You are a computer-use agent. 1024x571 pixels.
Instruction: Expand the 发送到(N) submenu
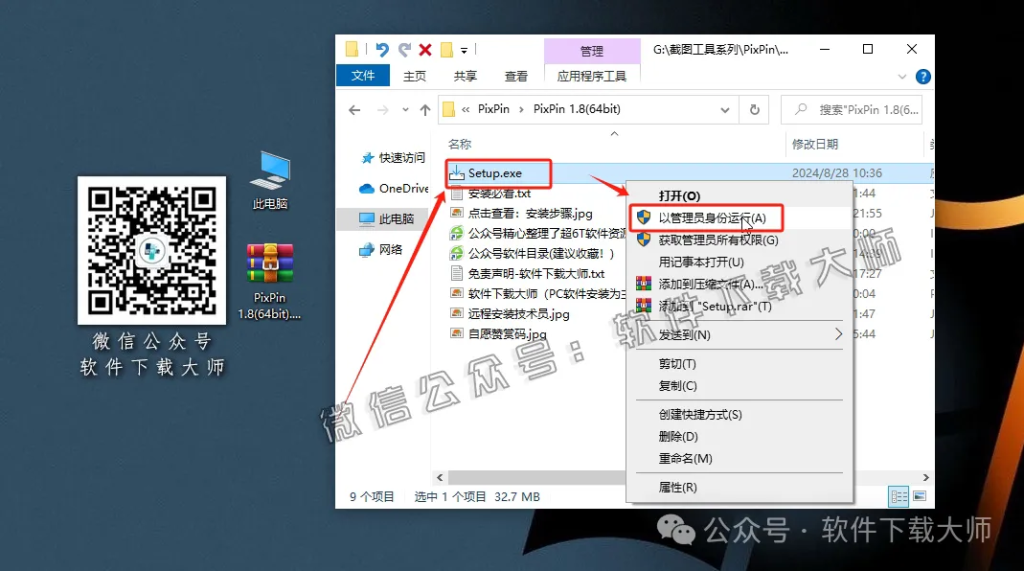point(739,334)
